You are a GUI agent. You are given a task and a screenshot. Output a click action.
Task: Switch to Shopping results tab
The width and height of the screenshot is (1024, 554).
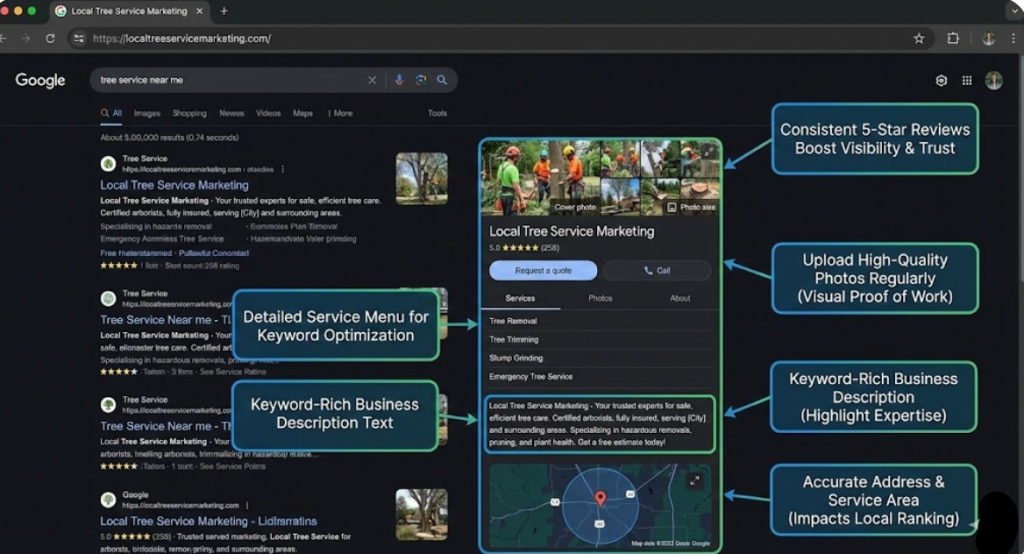pos(189,113)
